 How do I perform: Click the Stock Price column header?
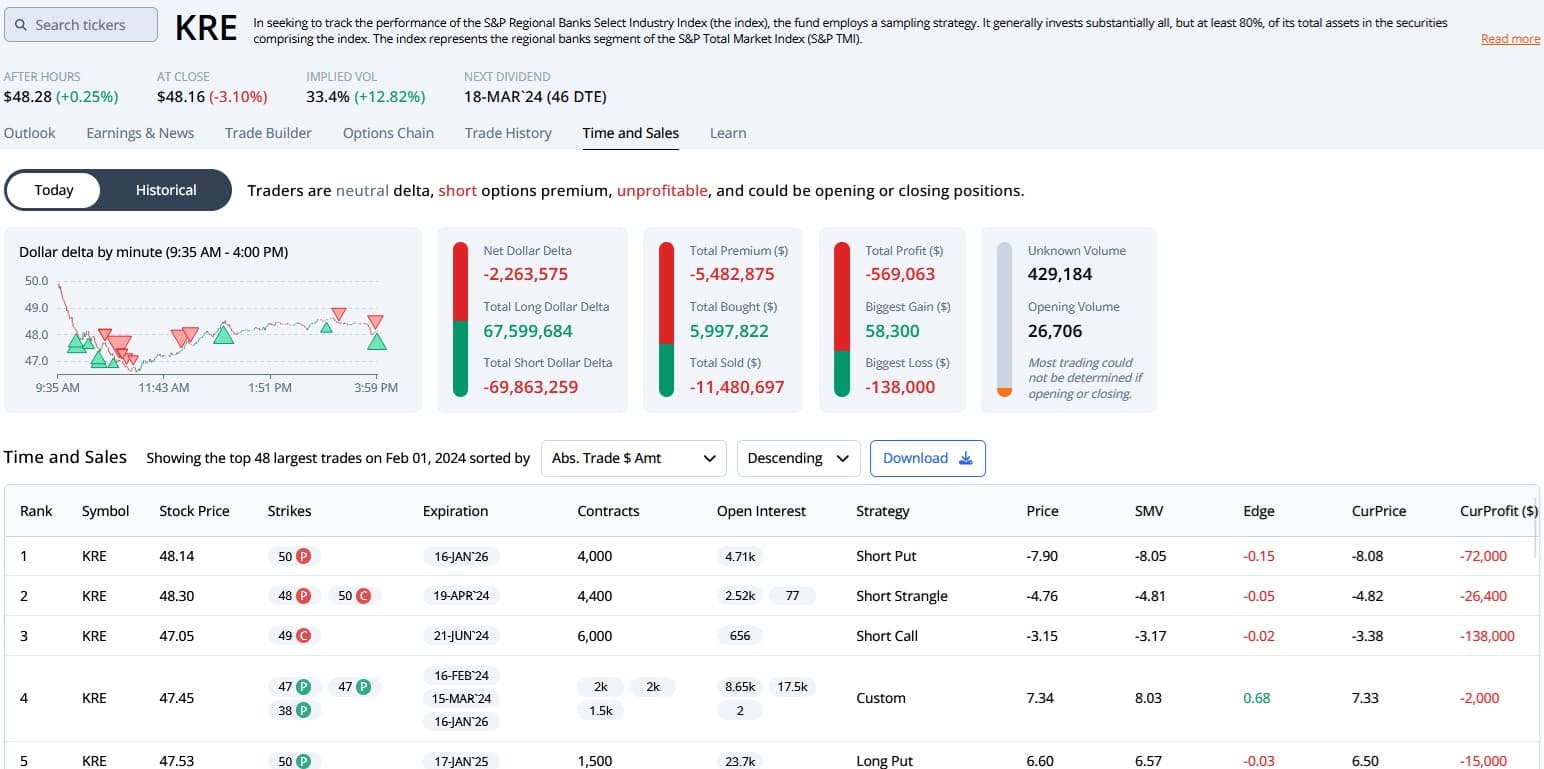coord(194,511)
